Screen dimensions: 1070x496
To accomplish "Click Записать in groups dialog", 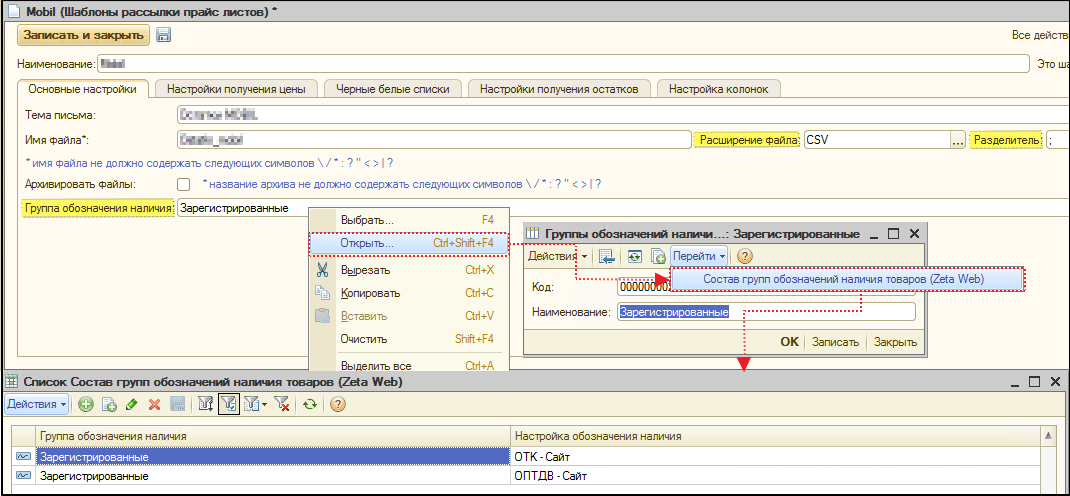I will 835,342.
